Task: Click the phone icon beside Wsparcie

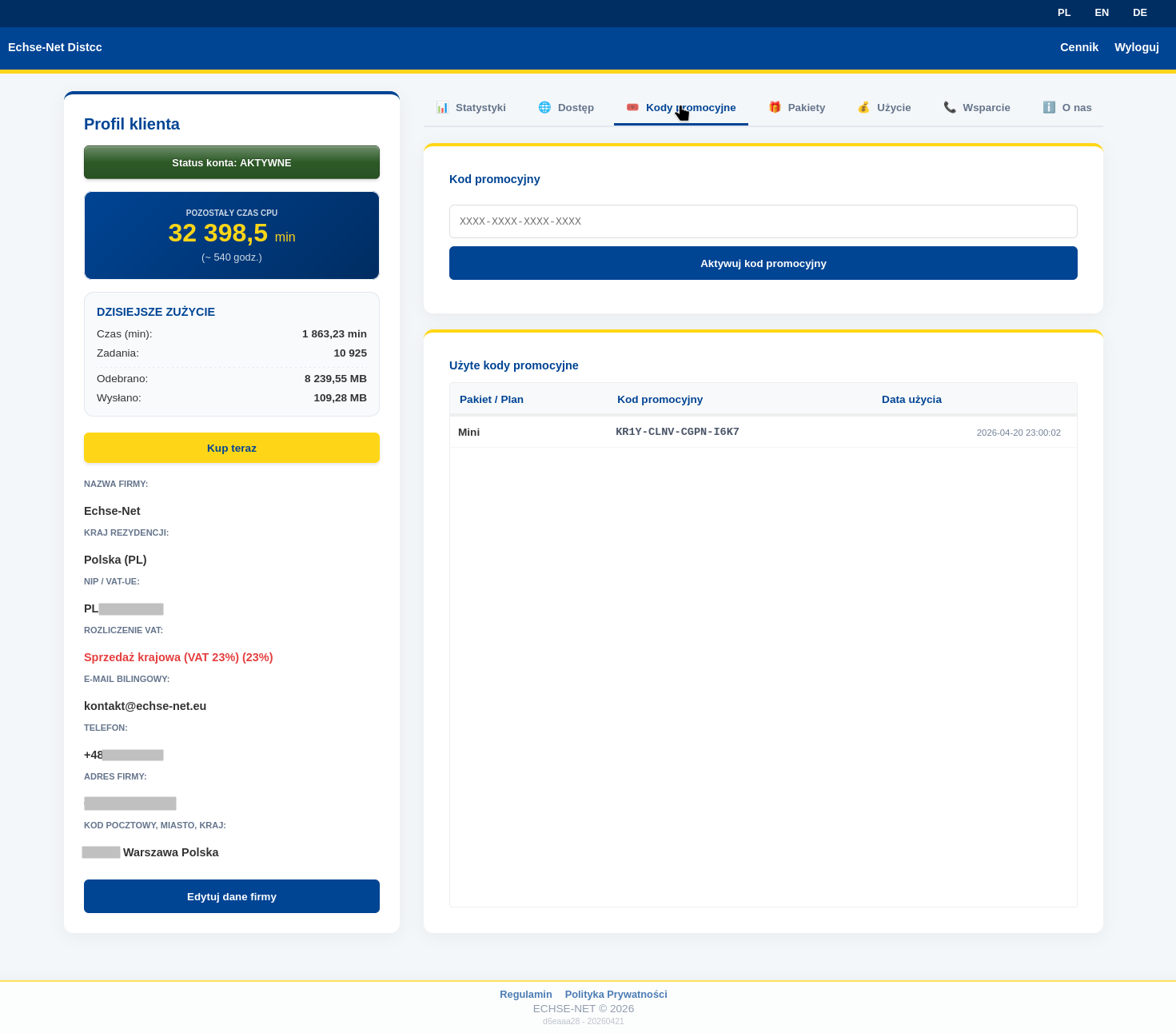Action: pyautogui.click(x=950, y=107)
